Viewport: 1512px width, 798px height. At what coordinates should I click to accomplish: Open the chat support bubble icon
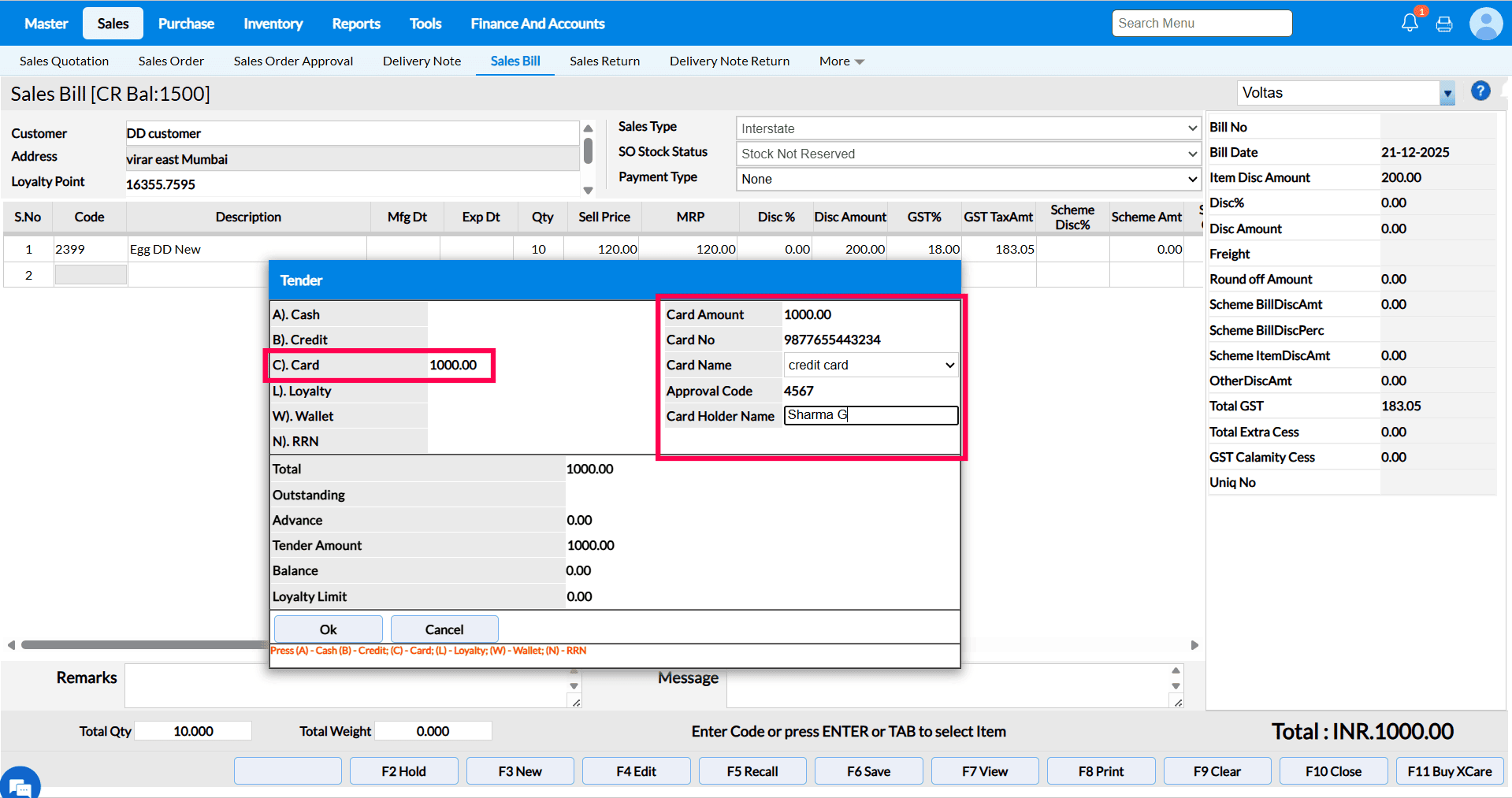tap(20, 785)
